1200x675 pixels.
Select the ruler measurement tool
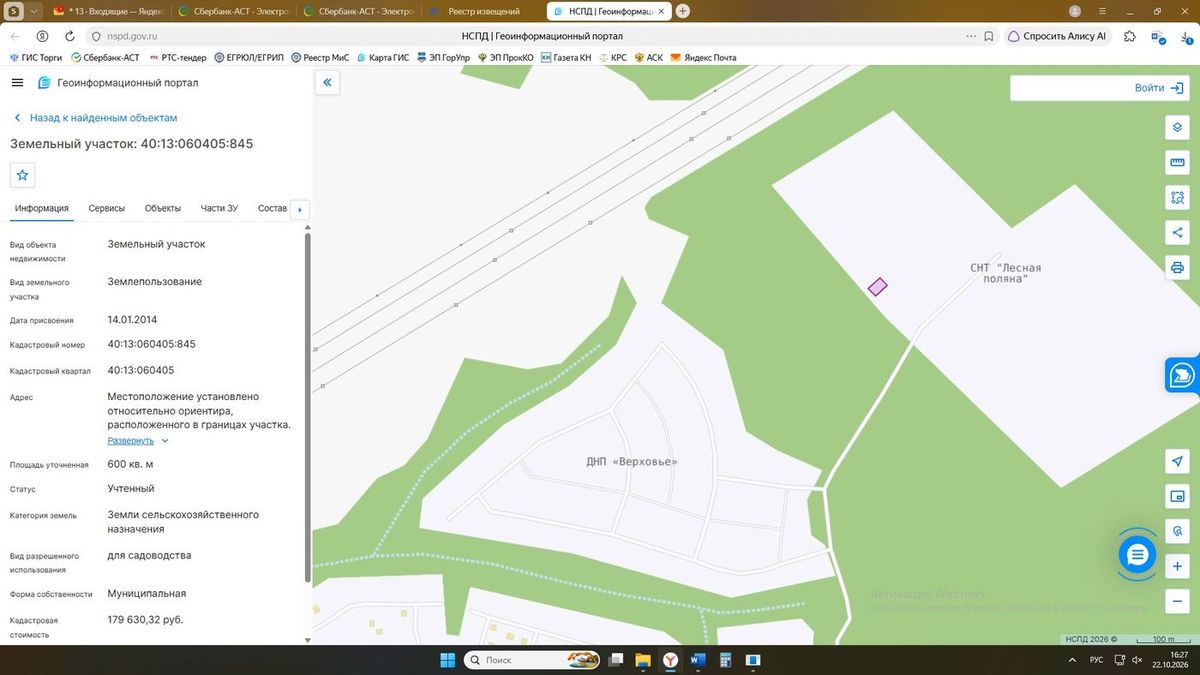coord(1177,163)
